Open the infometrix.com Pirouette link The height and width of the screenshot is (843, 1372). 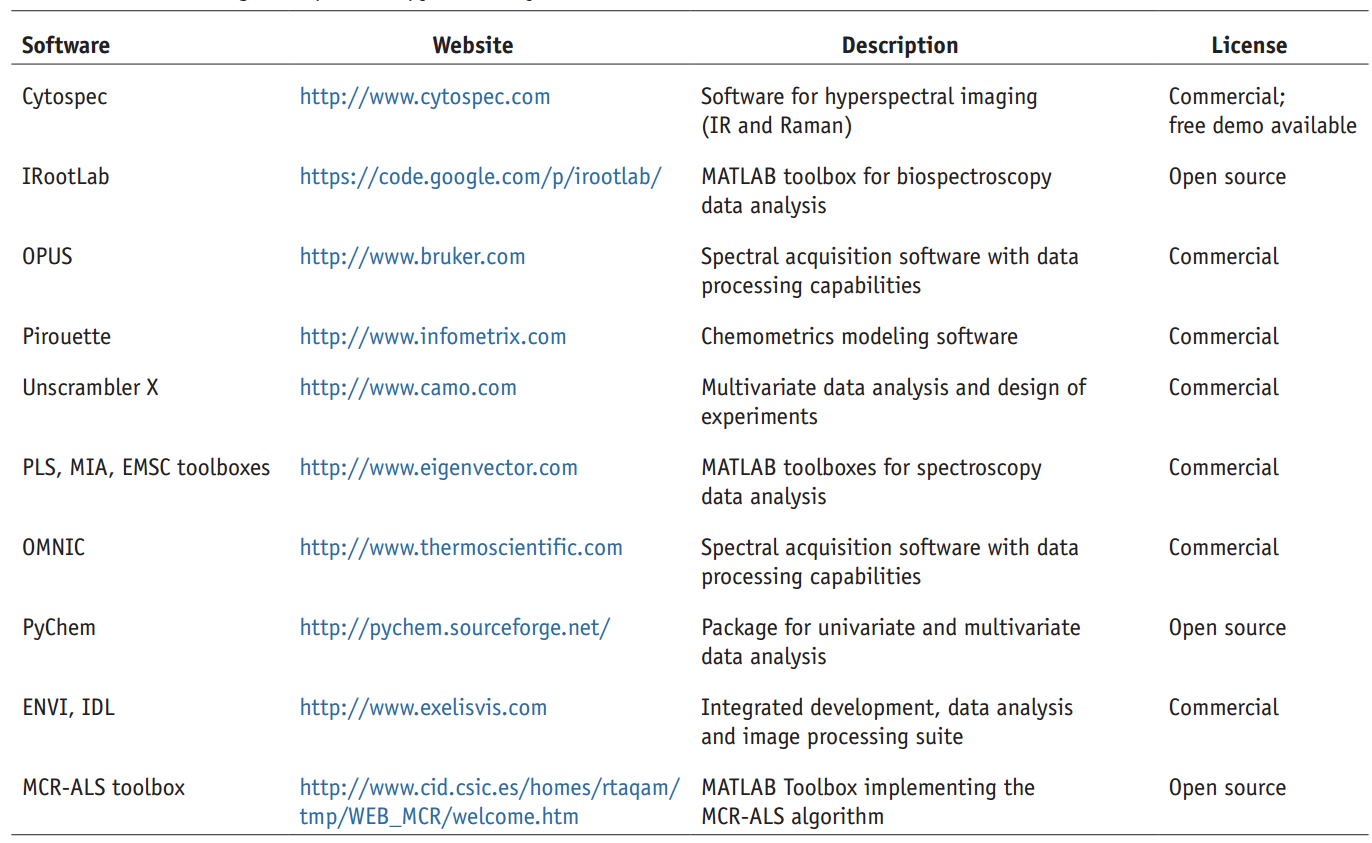tap(432, 337)
